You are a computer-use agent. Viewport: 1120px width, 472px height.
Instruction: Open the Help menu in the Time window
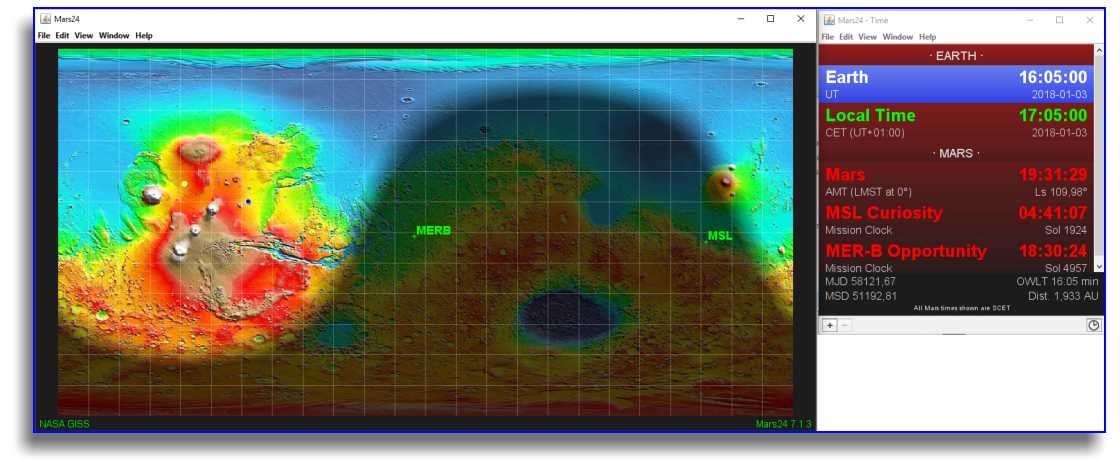927,37
